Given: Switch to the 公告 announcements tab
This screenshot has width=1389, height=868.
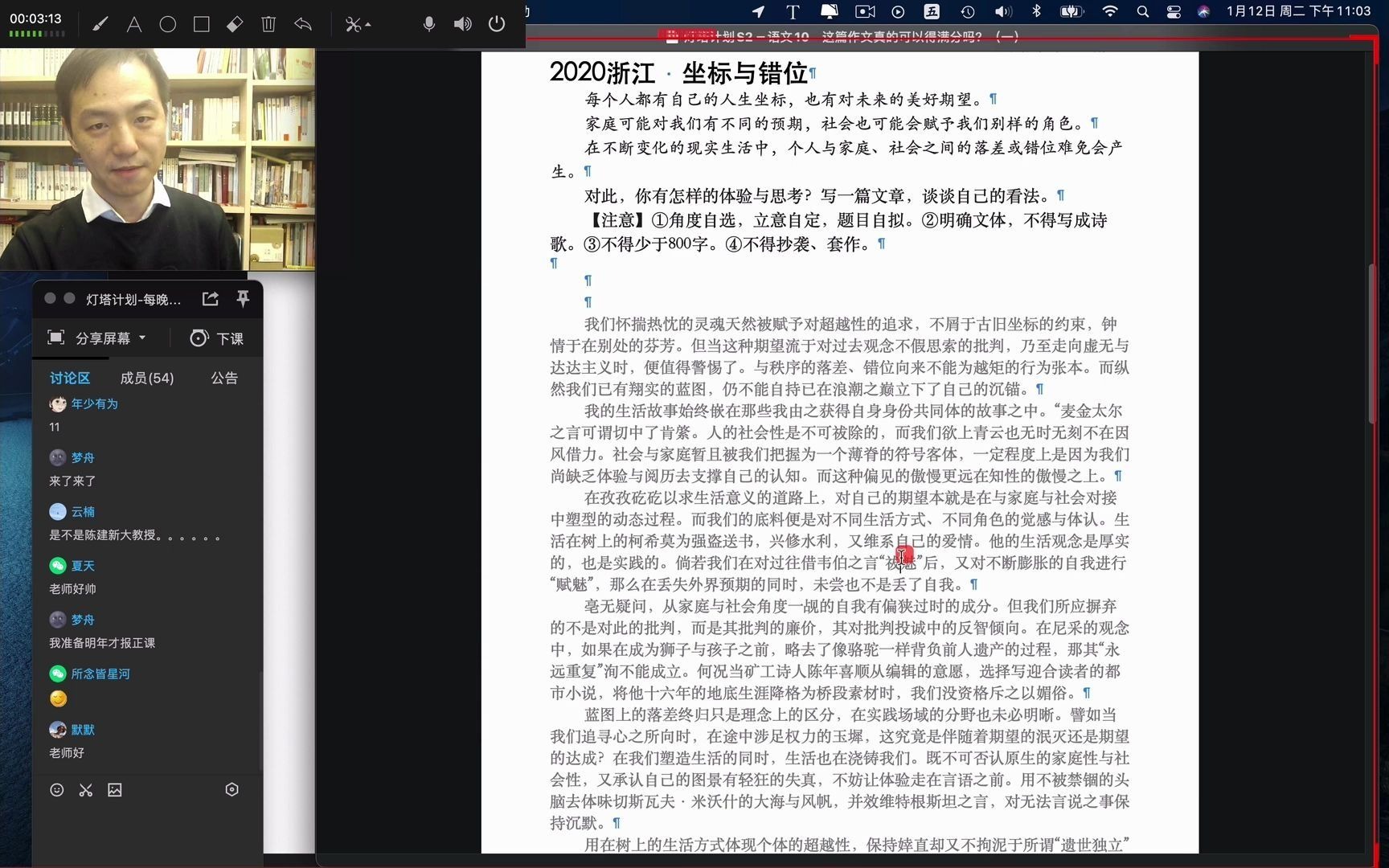Looking at the screenshot, I should click(x=224, y=377).
